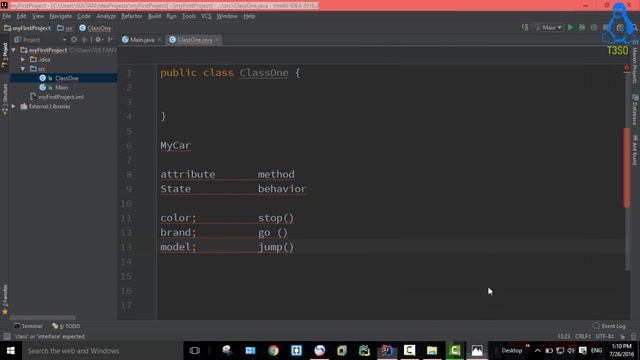Click the line 1 gutter number

129,73
